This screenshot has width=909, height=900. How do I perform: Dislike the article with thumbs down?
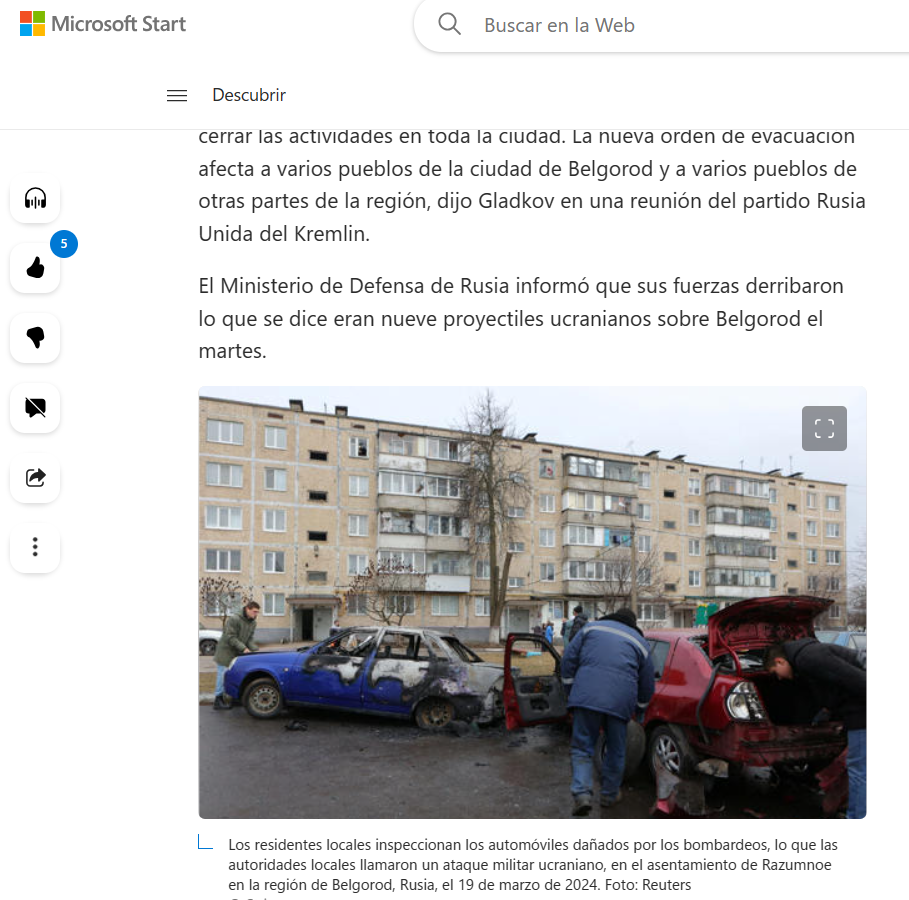tap(35, 338)
